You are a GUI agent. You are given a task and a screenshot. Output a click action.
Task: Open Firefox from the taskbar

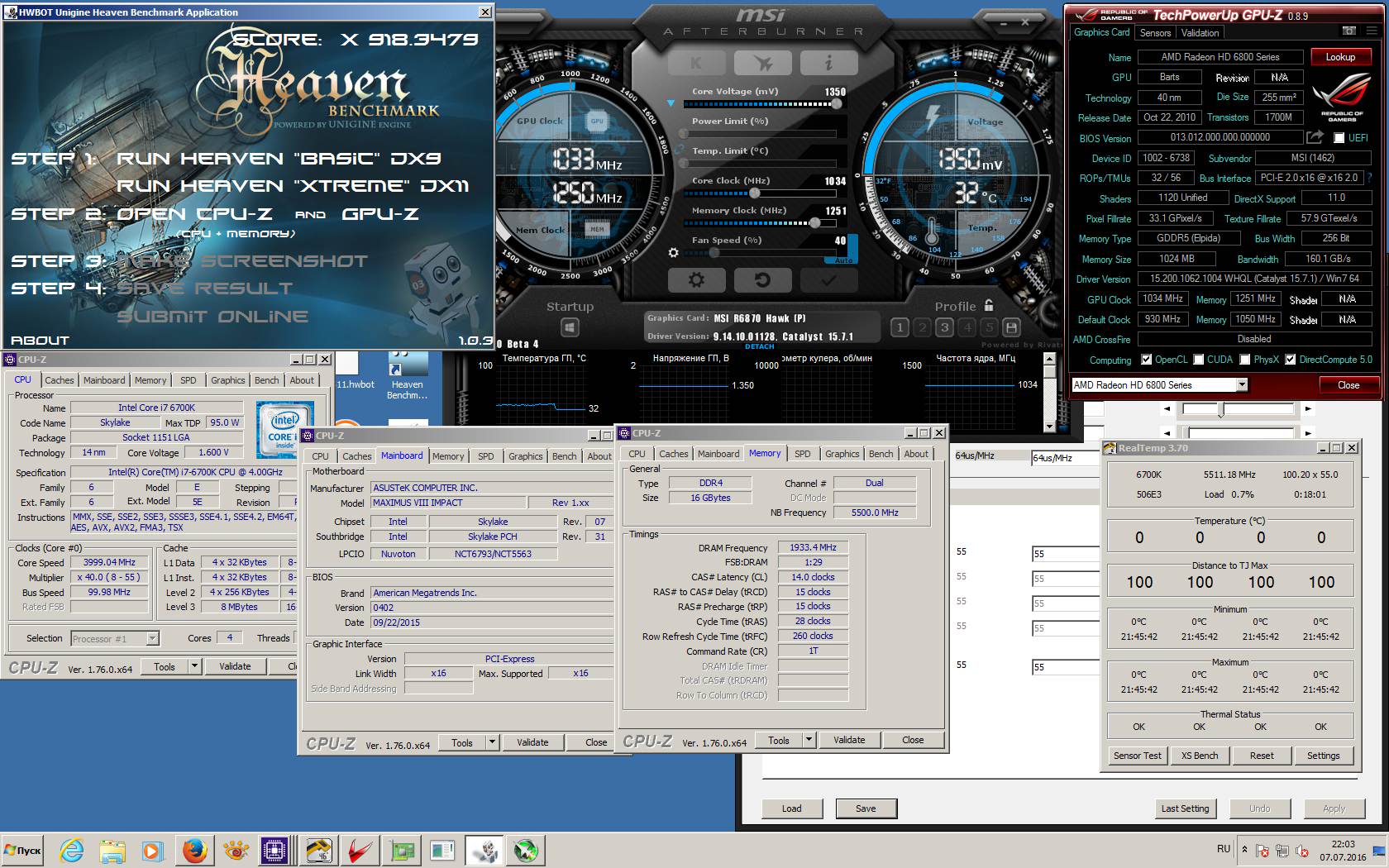tap(195, 850)
